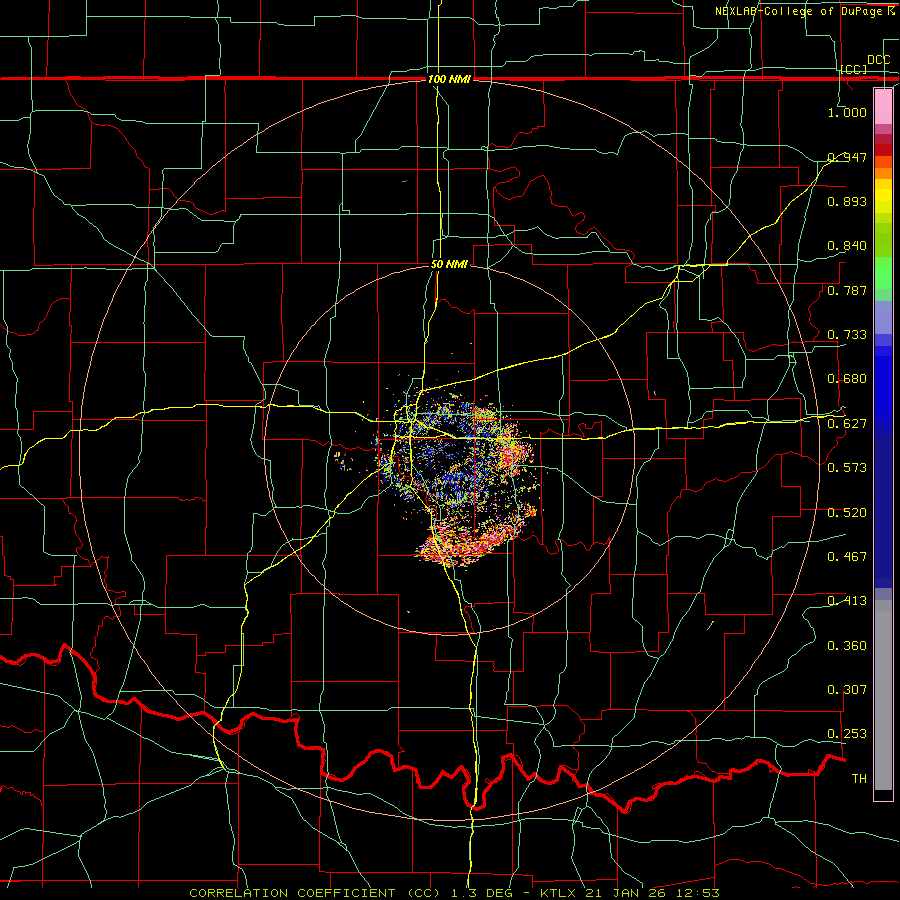The height and width of the screenshot is (900, 900).
Task: Click the 100 NMI range ring label
Action: pos(449,79)
